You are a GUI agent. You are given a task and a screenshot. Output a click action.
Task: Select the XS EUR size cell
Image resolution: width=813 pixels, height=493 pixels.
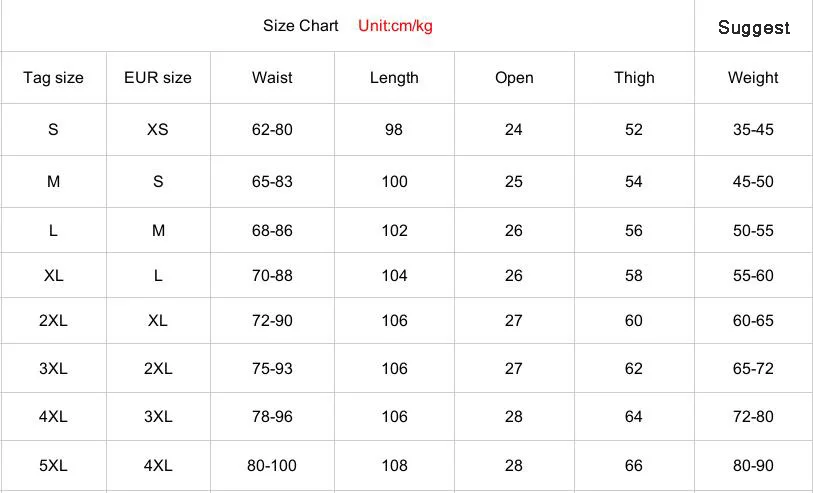tap(158, 130)
